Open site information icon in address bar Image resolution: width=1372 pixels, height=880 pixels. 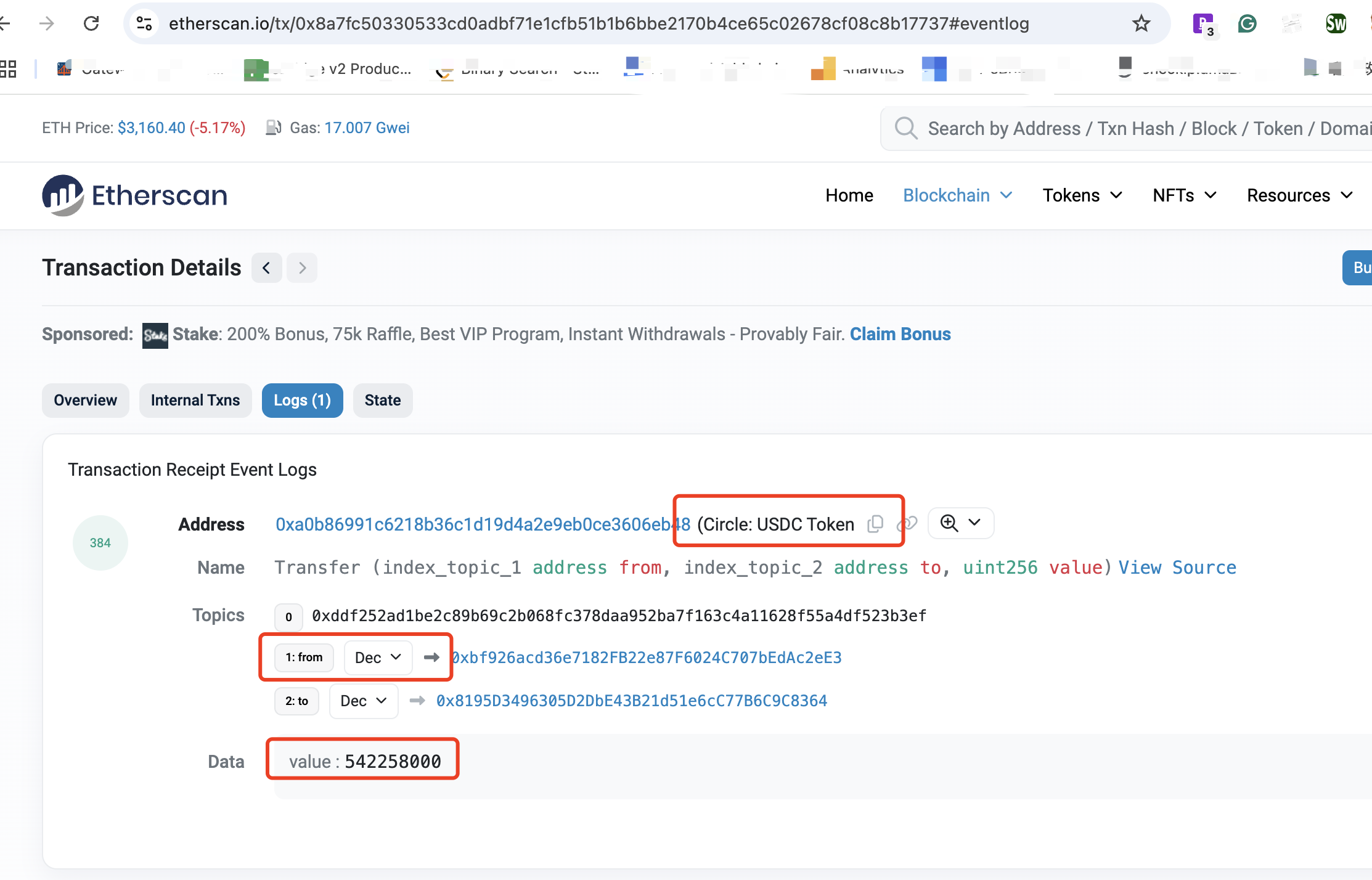click(x=144, y=23)
